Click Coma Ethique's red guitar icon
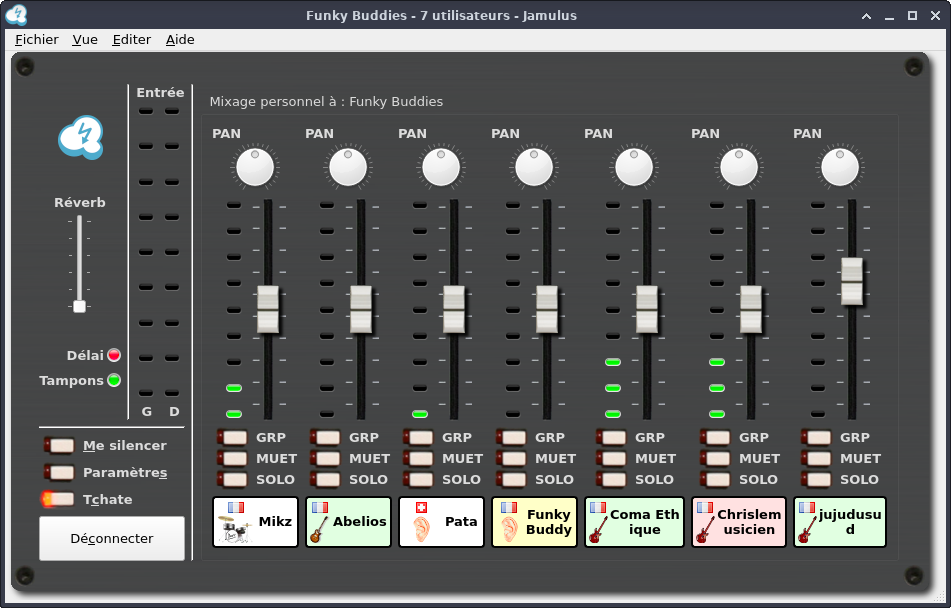951x608 pixels. [598, 529]
